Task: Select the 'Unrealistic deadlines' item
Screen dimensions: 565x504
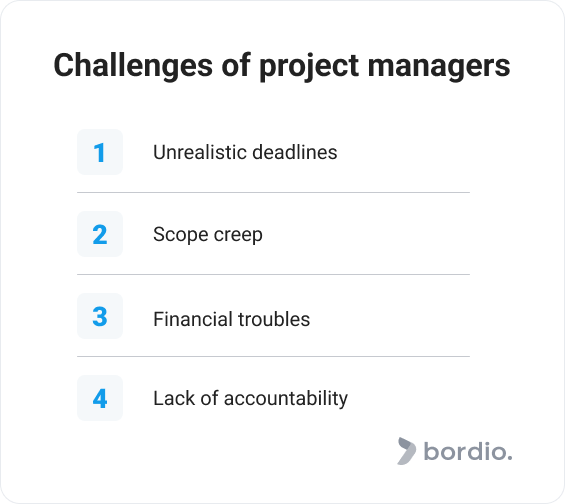Action: [x=245, y=152]
